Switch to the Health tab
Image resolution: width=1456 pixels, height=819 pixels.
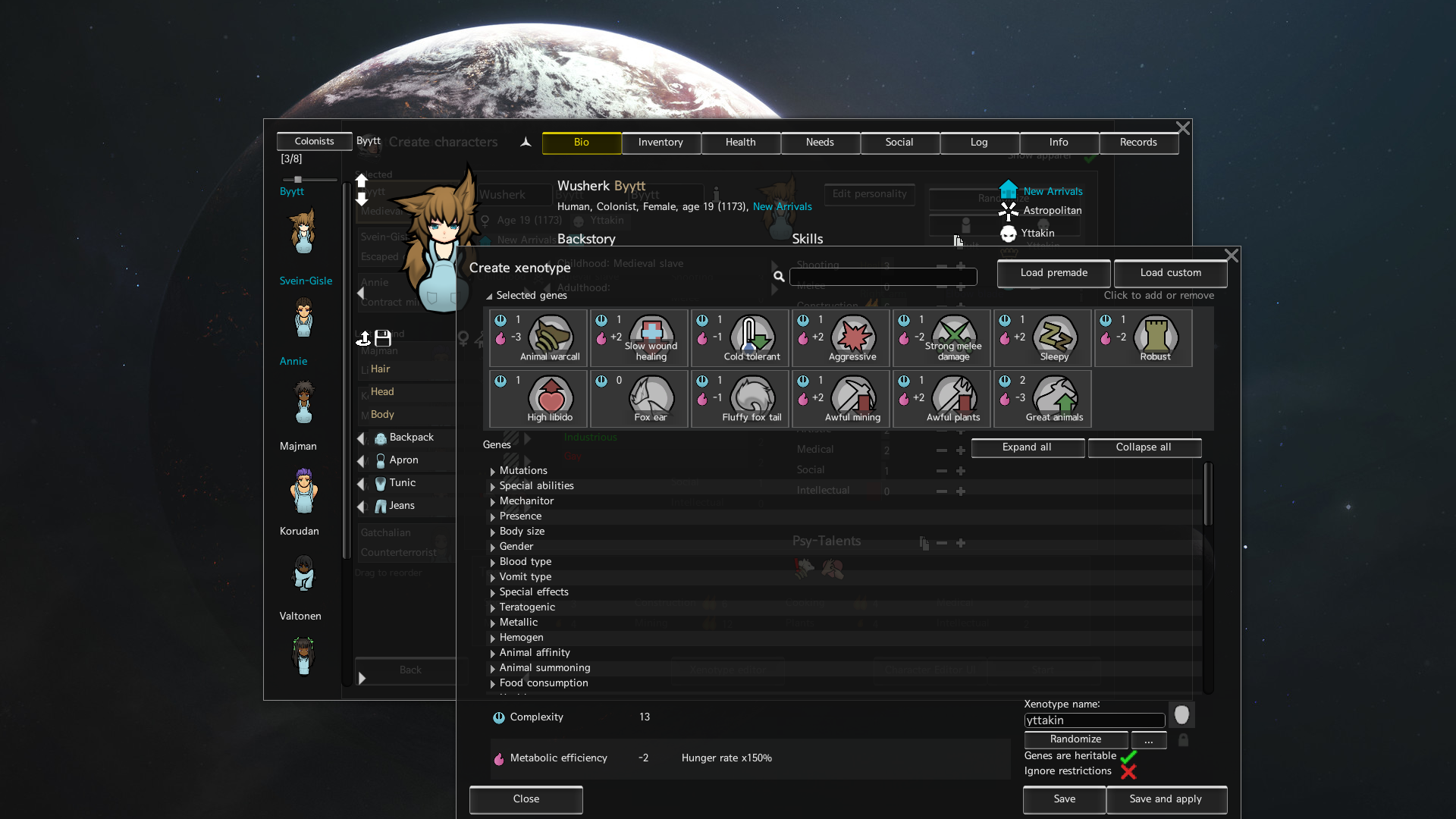point(740,143)
